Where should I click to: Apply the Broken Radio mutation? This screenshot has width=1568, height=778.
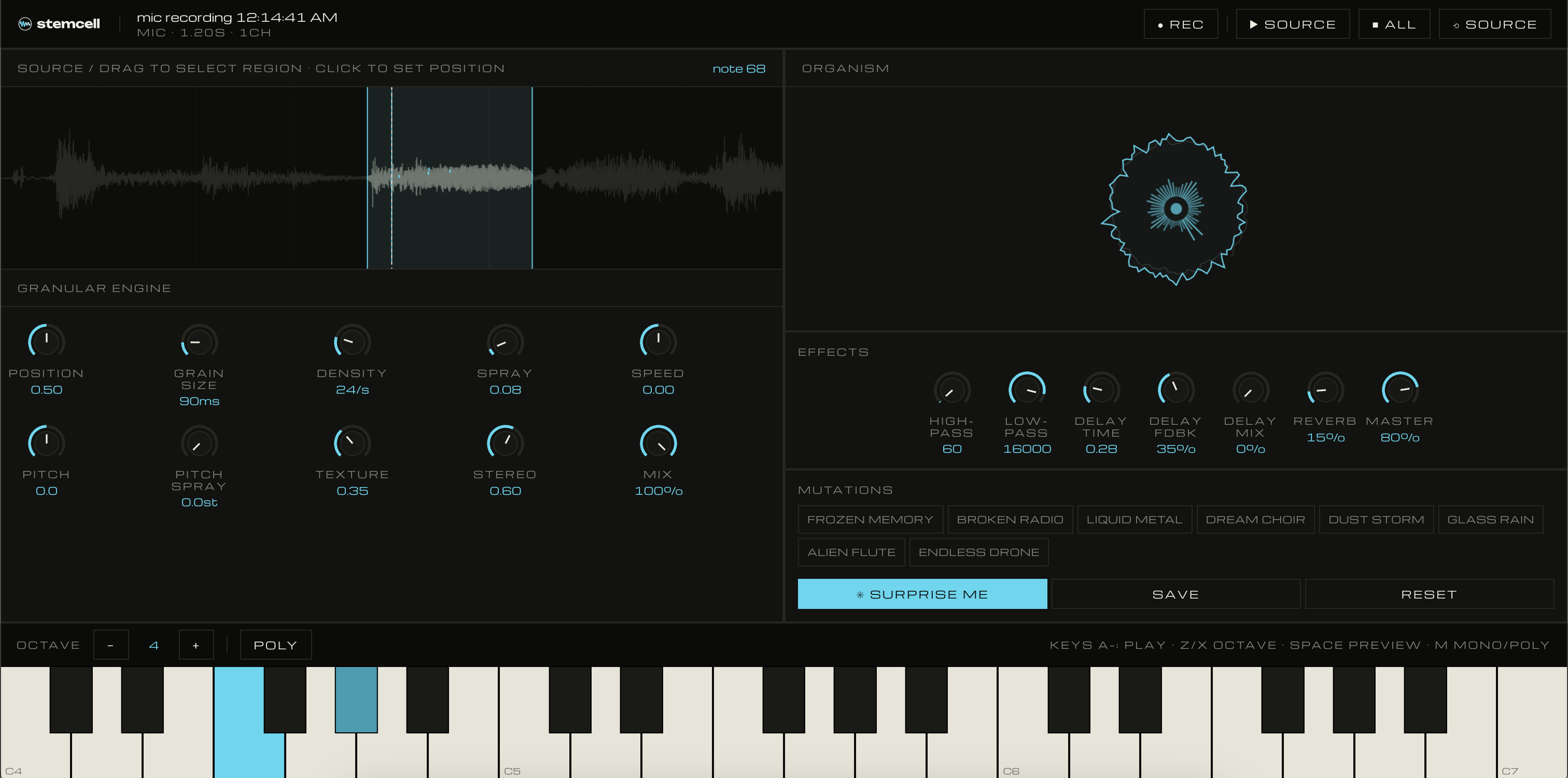click(x=1010, y=519)
